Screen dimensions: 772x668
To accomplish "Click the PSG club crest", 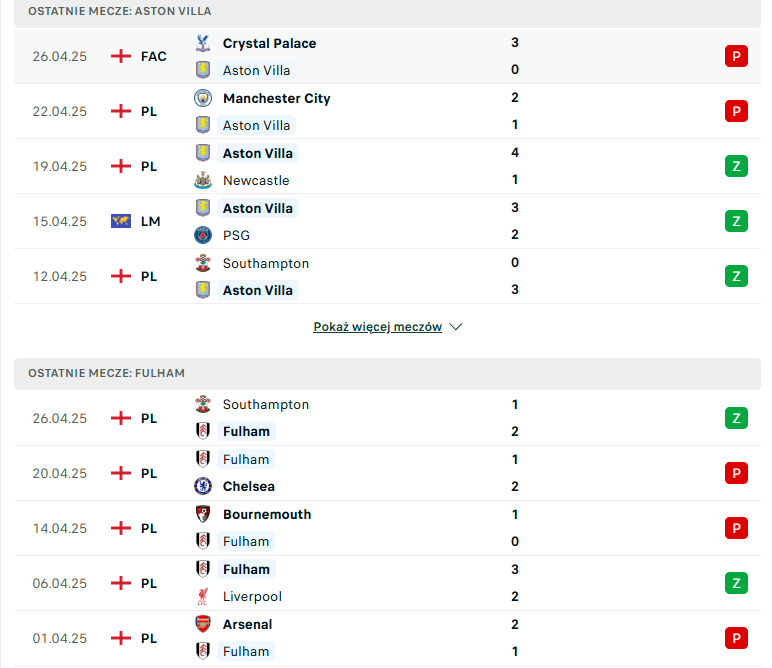I will pyautogui.click(x=203, y=235).
